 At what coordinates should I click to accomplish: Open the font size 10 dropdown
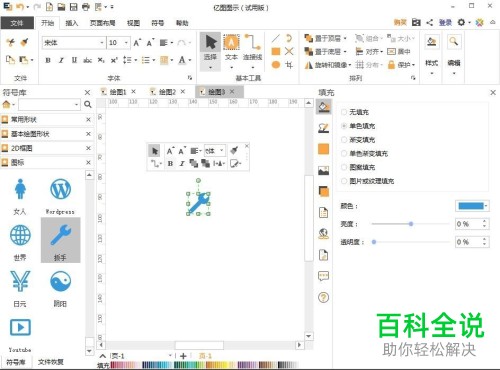click(126, 43)
